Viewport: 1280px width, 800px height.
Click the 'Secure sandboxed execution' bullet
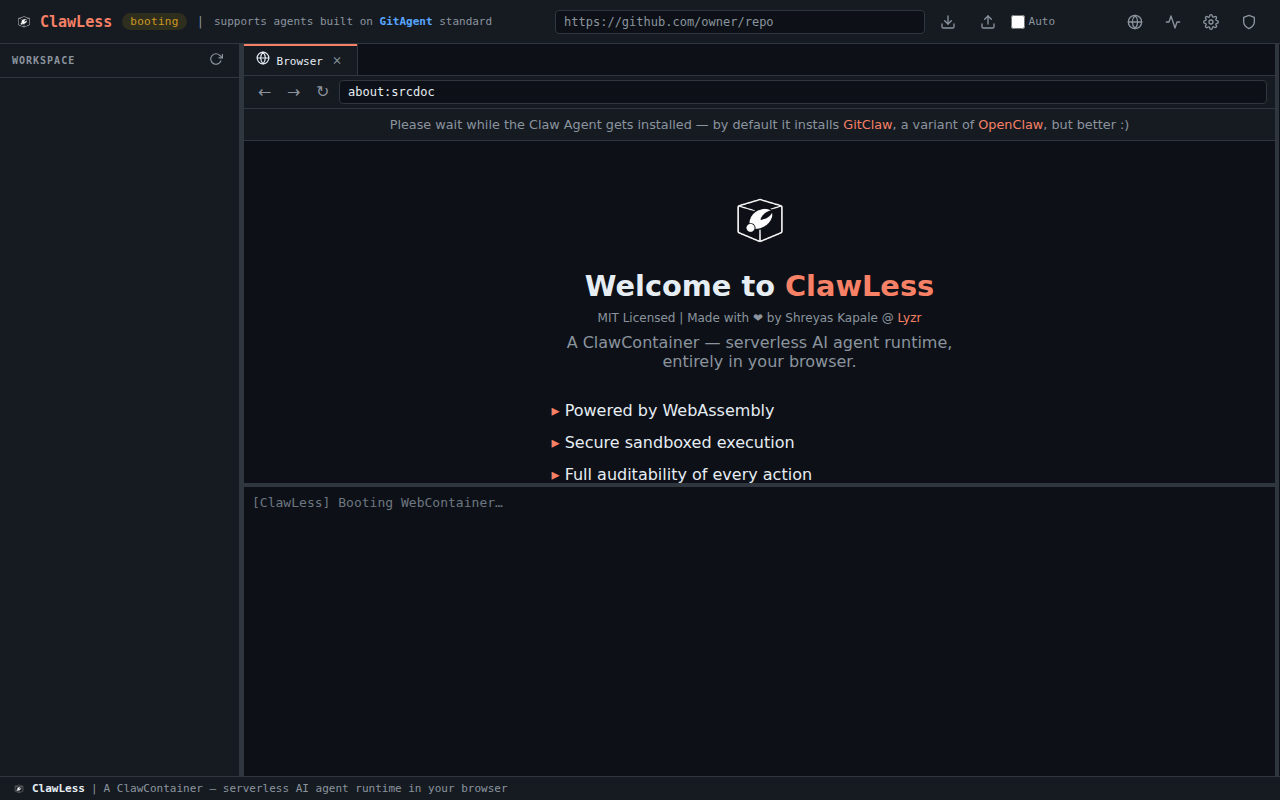click(x=673, y=442)
